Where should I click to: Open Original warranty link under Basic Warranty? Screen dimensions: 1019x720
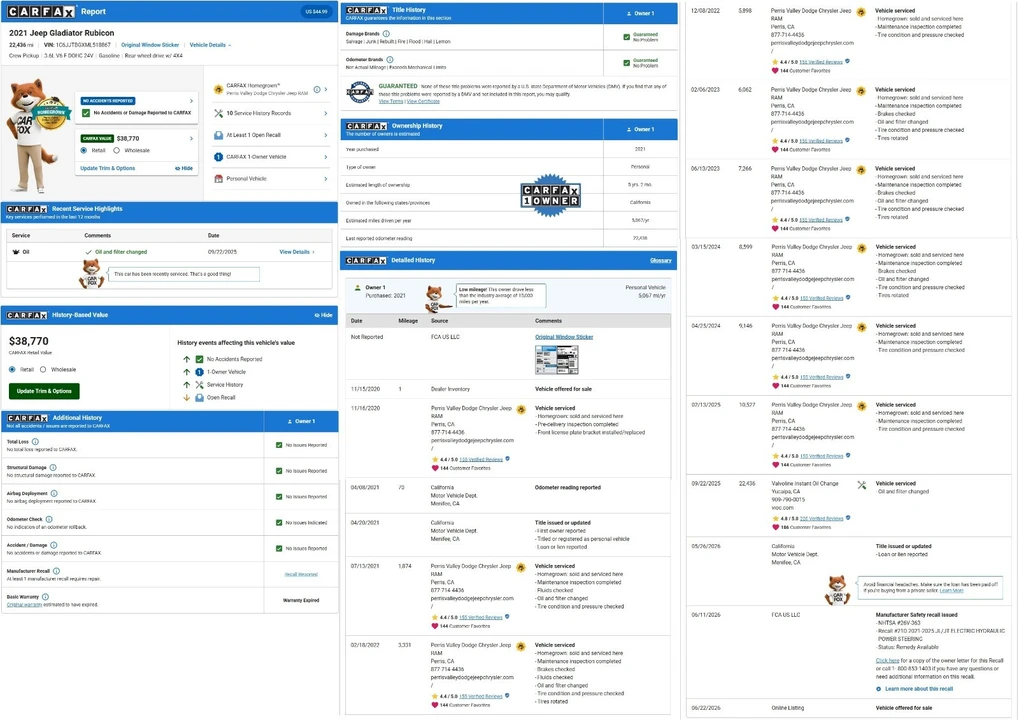[24, 604]
